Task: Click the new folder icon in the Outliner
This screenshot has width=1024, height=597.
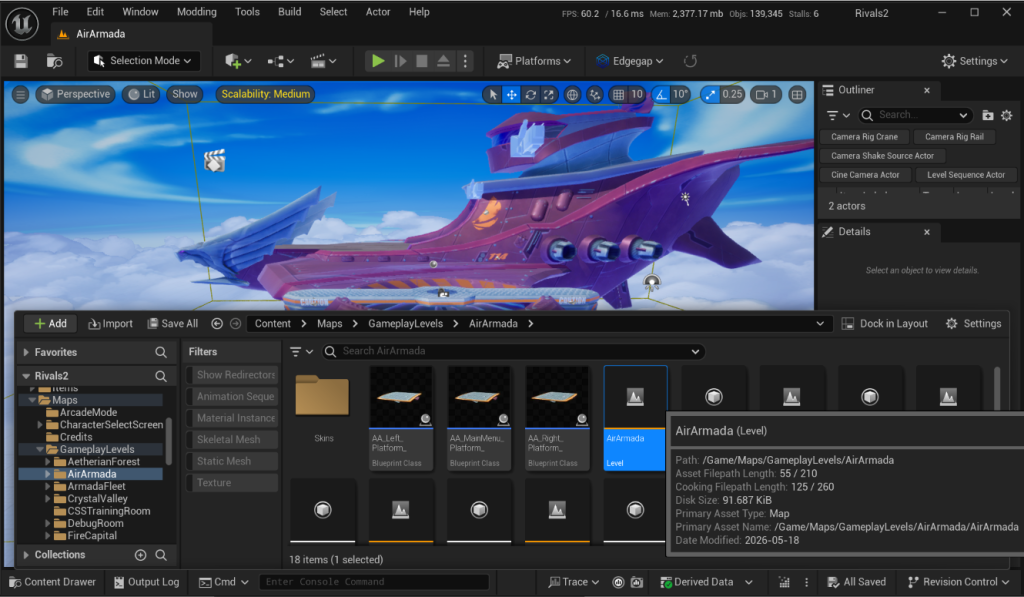Action: 987,115
